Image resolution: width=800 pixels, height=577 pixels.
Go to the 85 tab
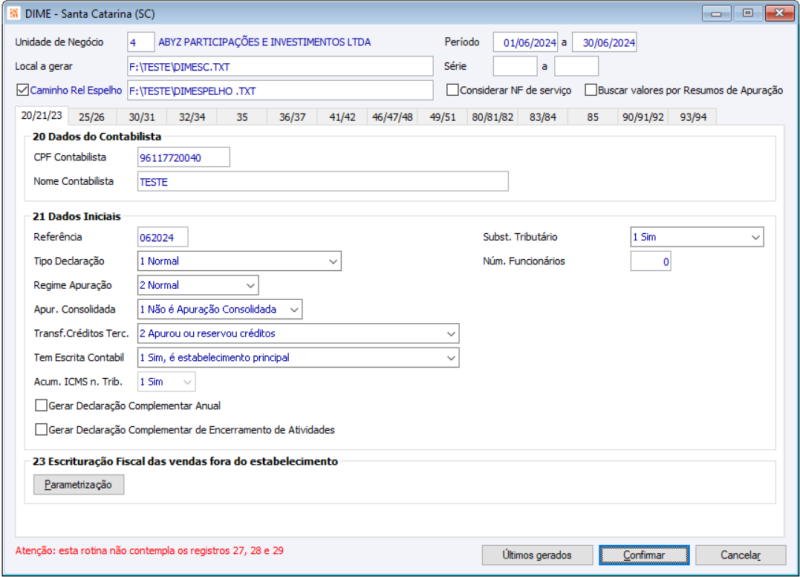(592, 117)
